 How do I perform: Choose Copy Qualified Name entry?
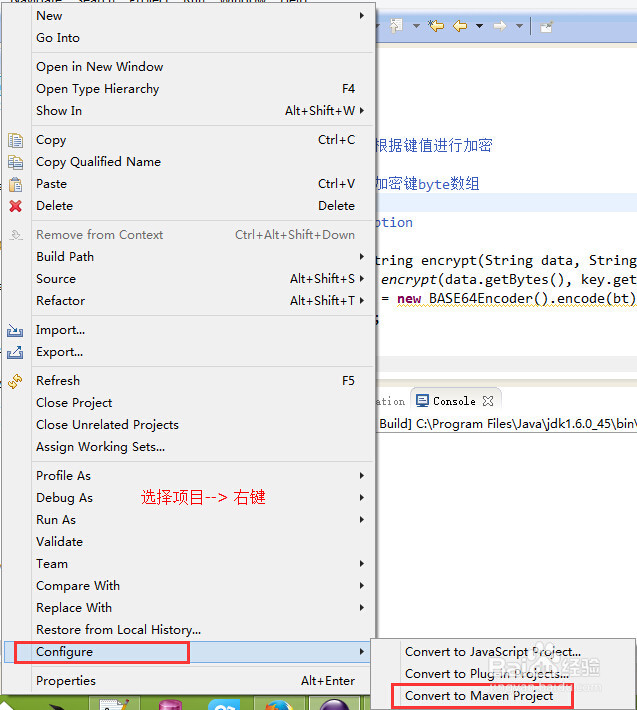click(x=189, y=162)
